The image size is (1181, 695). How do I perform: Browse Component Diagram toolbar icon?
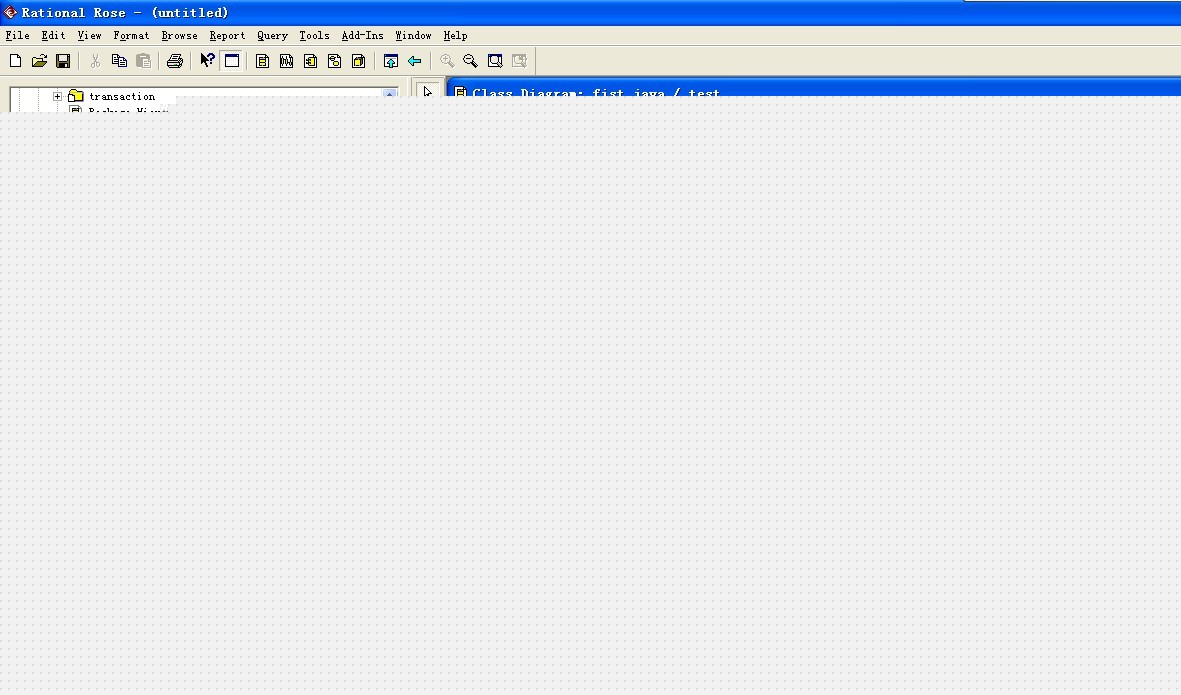tap(310, 61)
